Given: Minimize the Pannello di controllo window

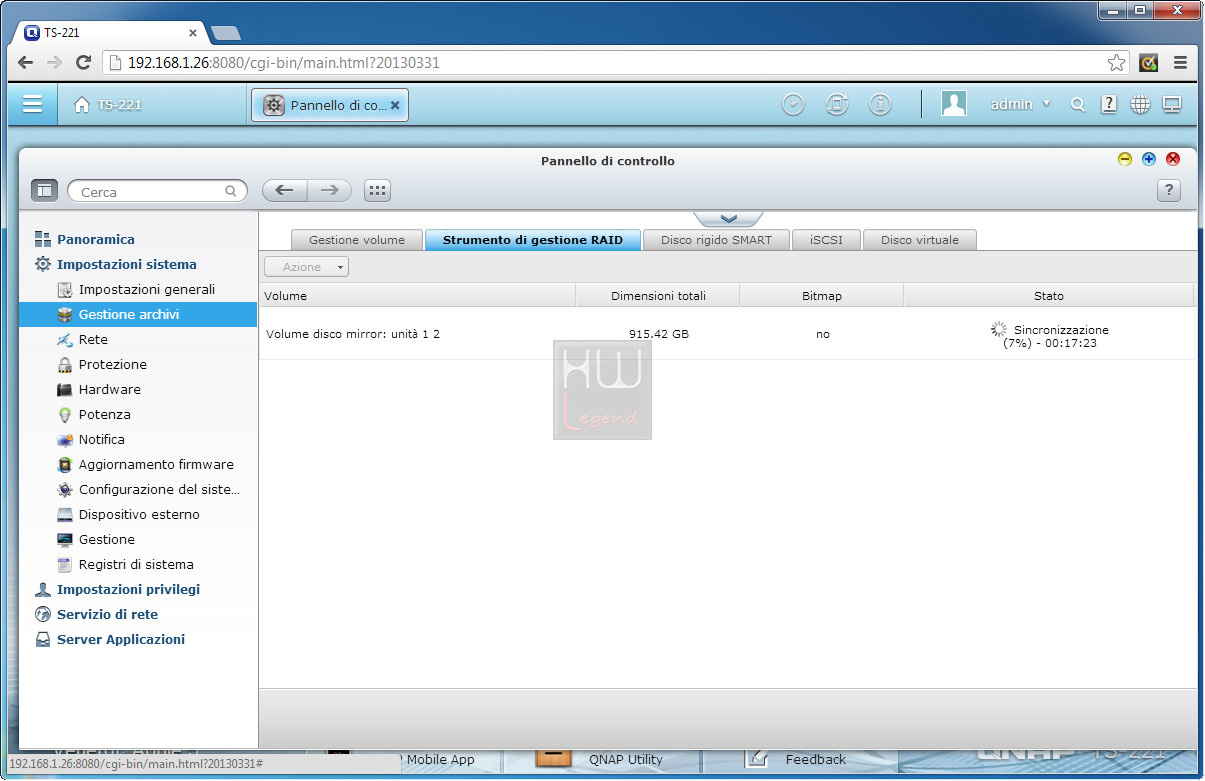Looking at the screenshot, I should 1125,159.
